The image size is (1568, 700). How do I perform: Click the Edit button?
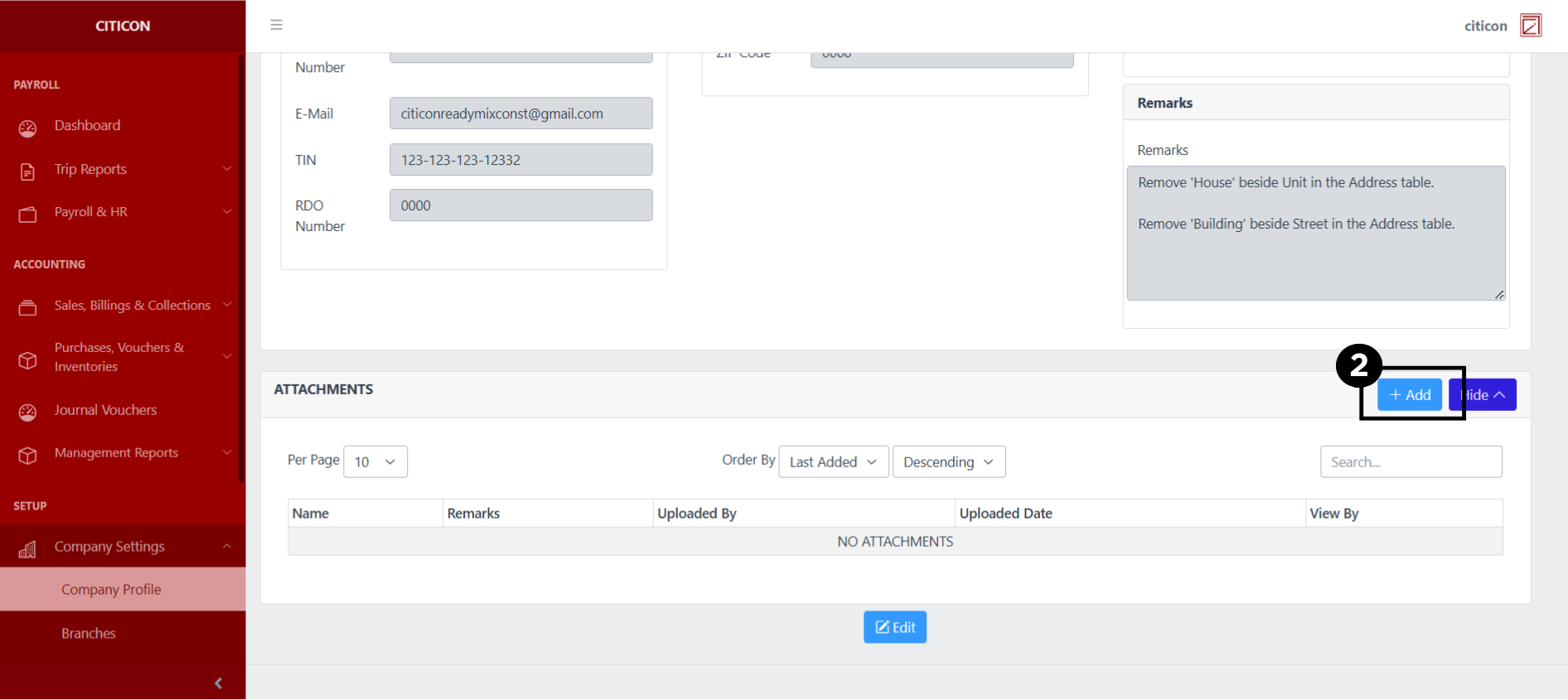point(894,627)
